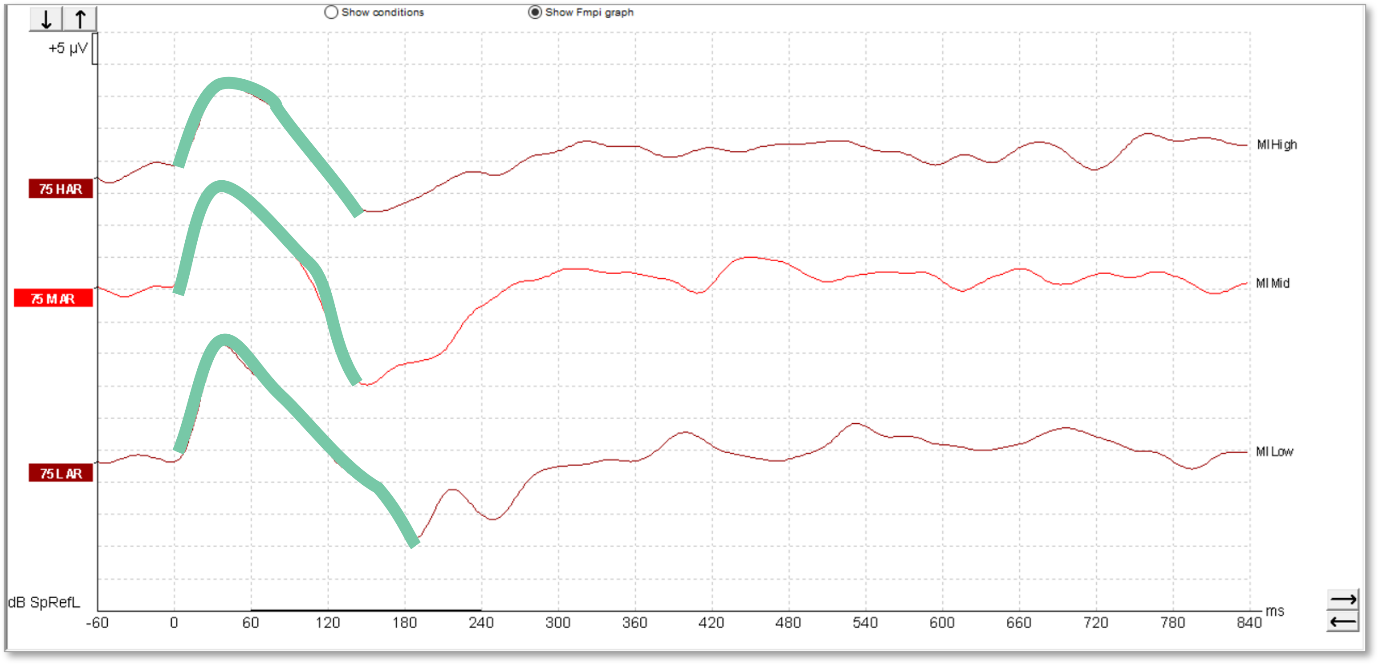Image resolution: width=1379 pixels, height=665 pixels.
Task: Click the down arrow button at top left
Action: pyautogui.click(x=46, y=19)
